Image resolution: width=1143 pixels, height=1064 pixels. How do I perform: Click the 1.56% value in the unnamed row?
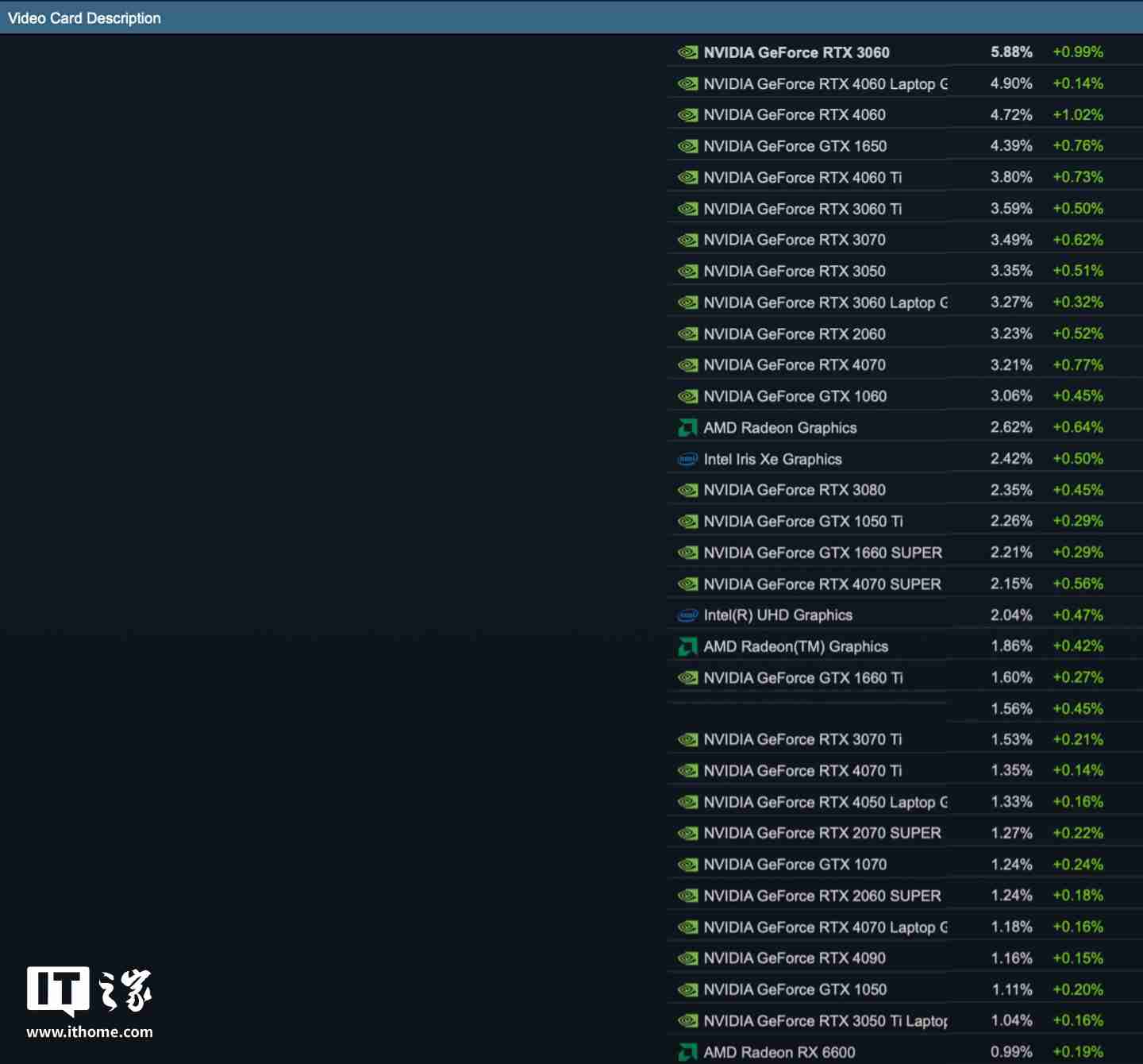click(1011, 709)
